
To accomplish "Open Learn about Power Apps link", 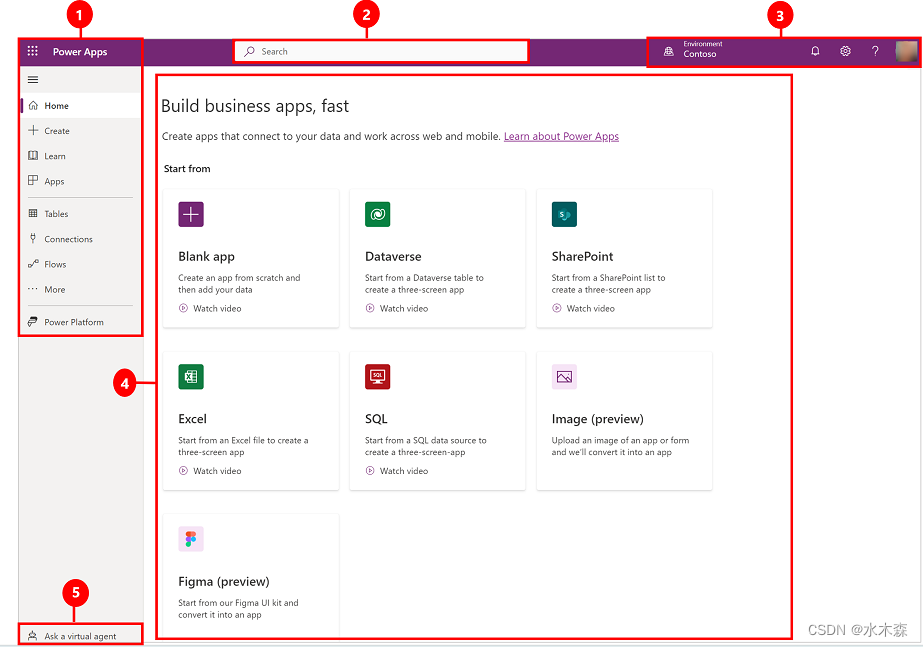I will coord(561,136).
